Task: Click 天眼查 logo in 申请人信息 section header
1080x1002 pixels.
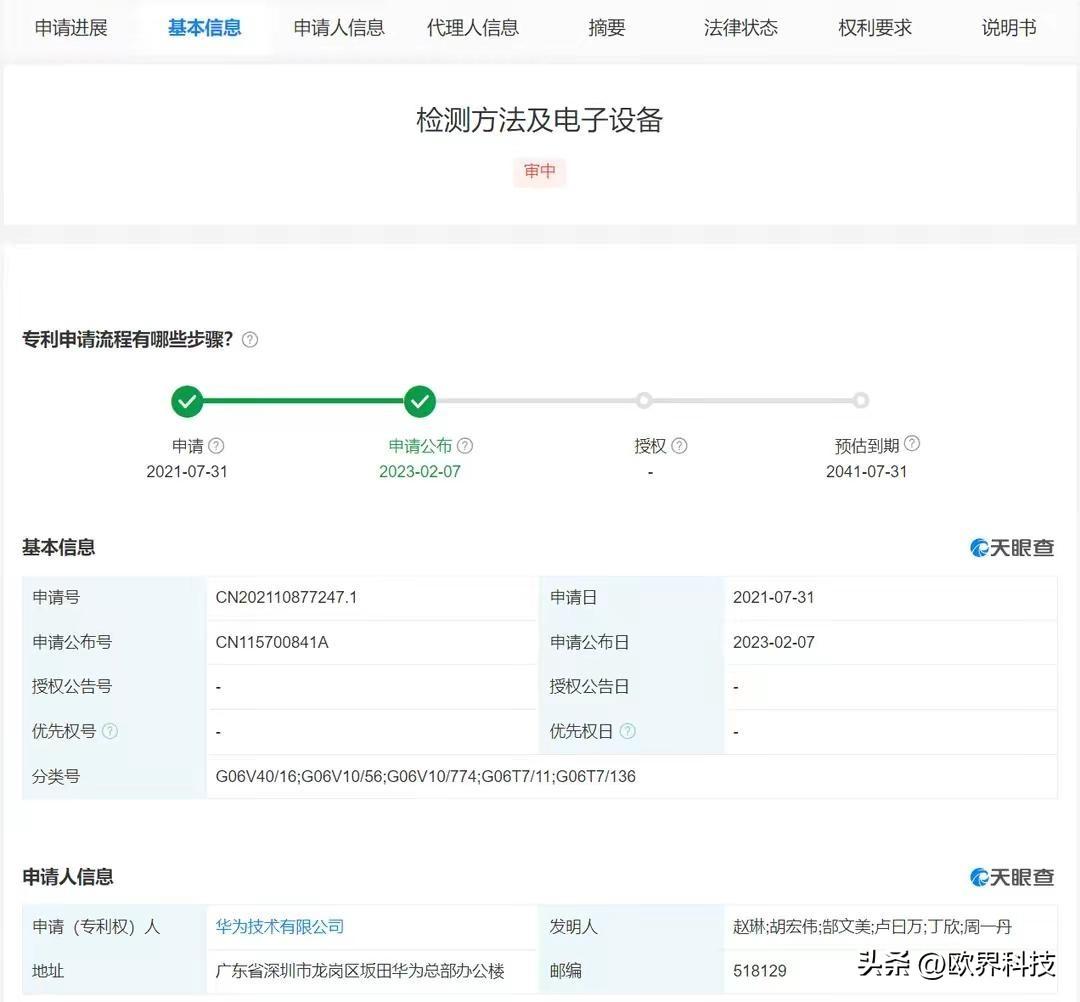Action: [1012, 877]
